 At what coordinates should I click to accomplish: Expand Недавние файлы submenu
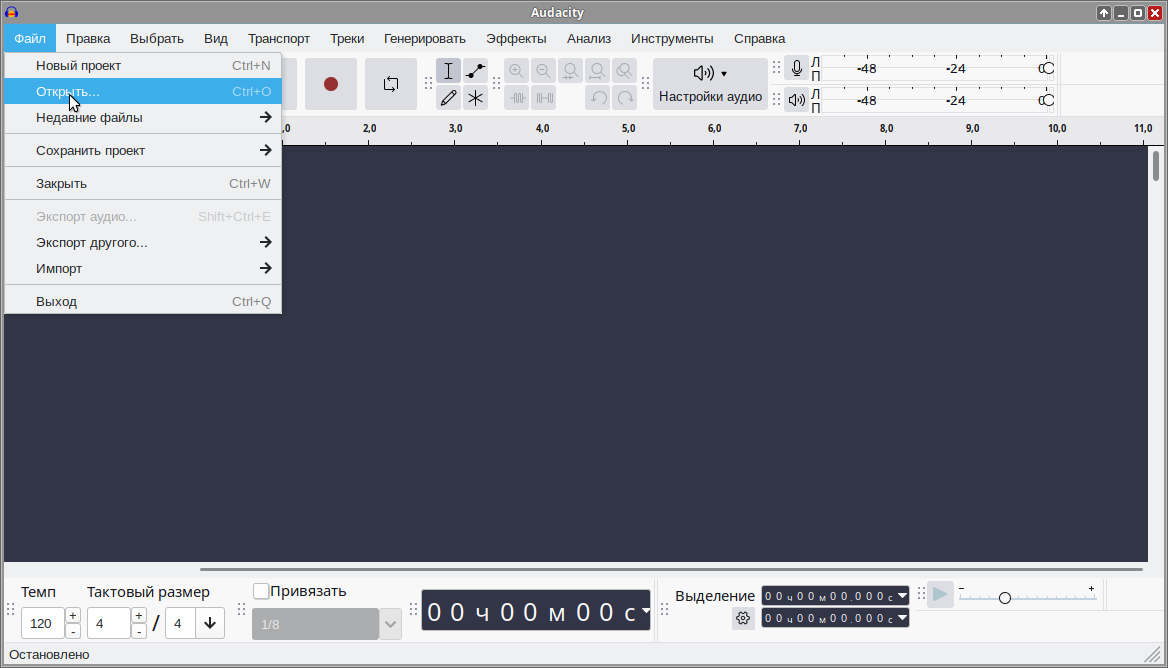tap(143, 118)
